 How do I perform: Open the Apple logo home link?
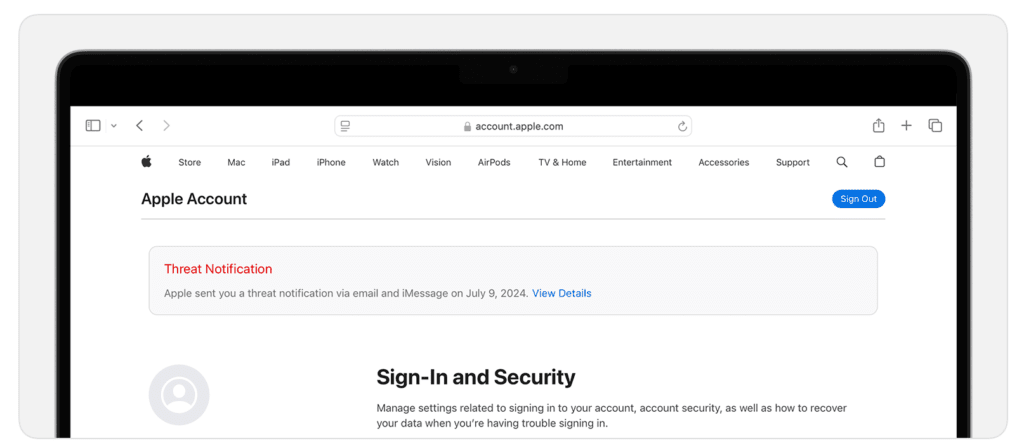(146, 161)
